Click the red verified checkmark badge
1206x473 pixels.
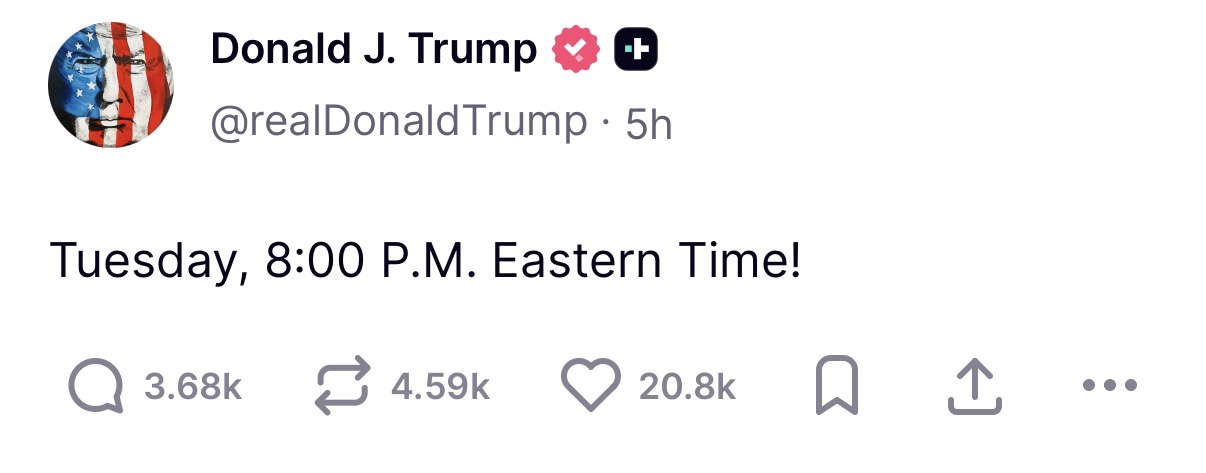point(575,50)
